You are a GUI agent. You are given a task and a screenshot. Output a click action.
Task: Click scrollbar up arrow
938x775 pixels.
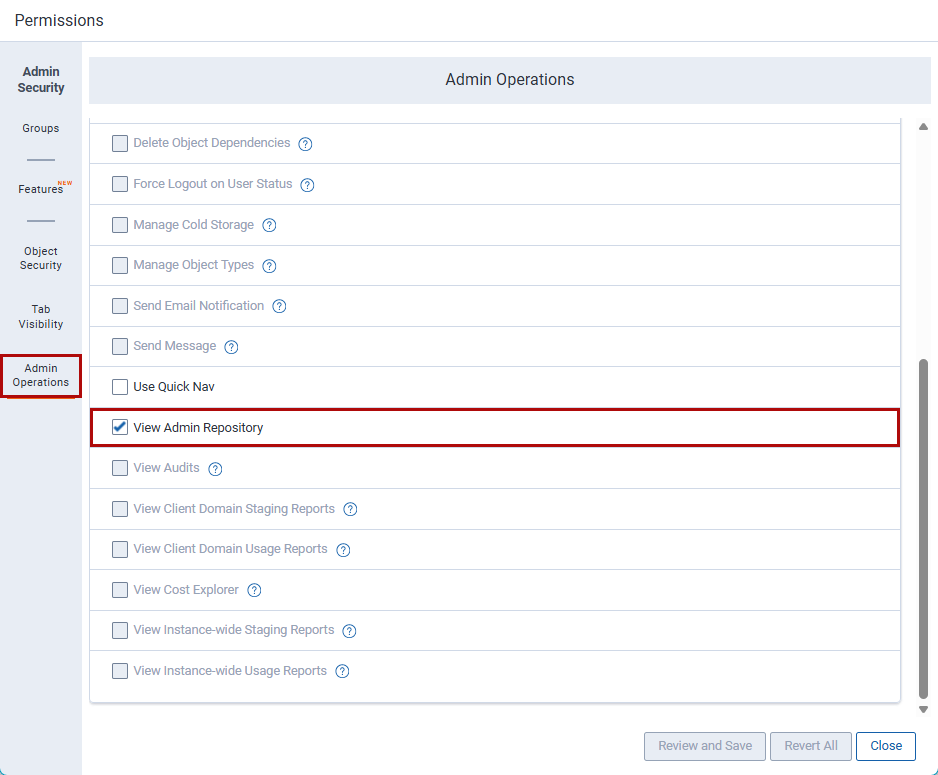pos(924,127)
